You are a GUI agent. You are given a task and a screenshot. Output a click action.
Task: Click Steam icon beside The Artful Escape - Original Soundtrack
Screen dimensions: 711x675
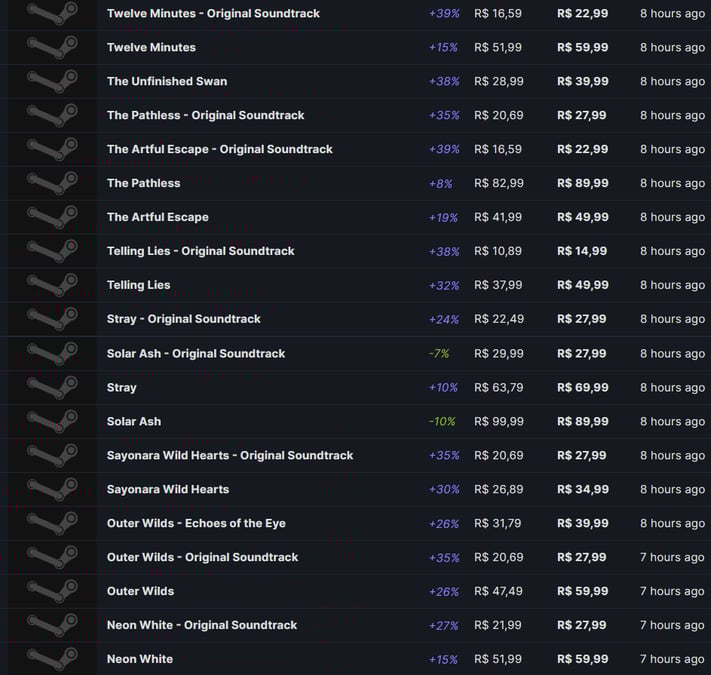pos(52,149)
